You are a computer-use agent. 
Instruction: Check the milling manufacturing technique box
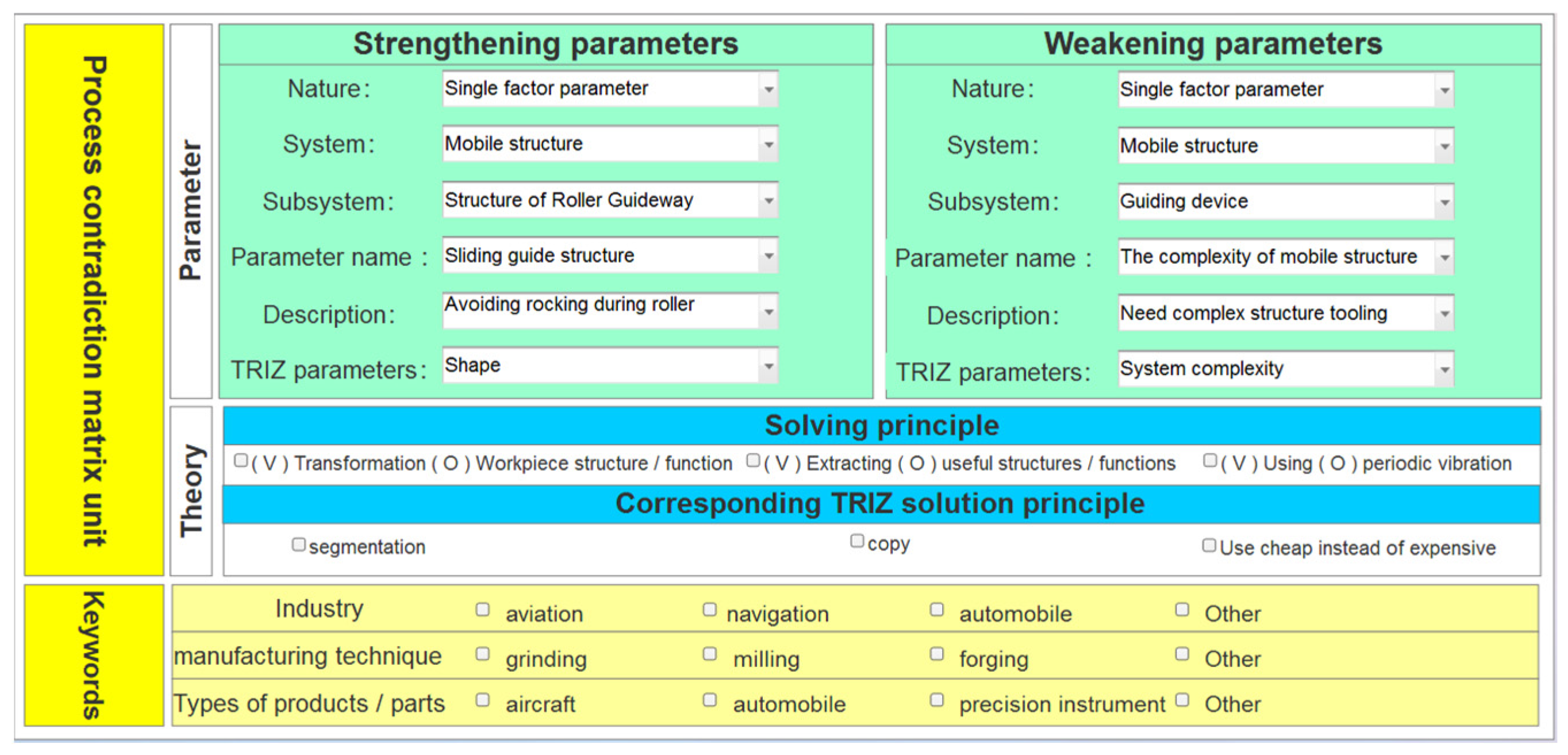710,654
